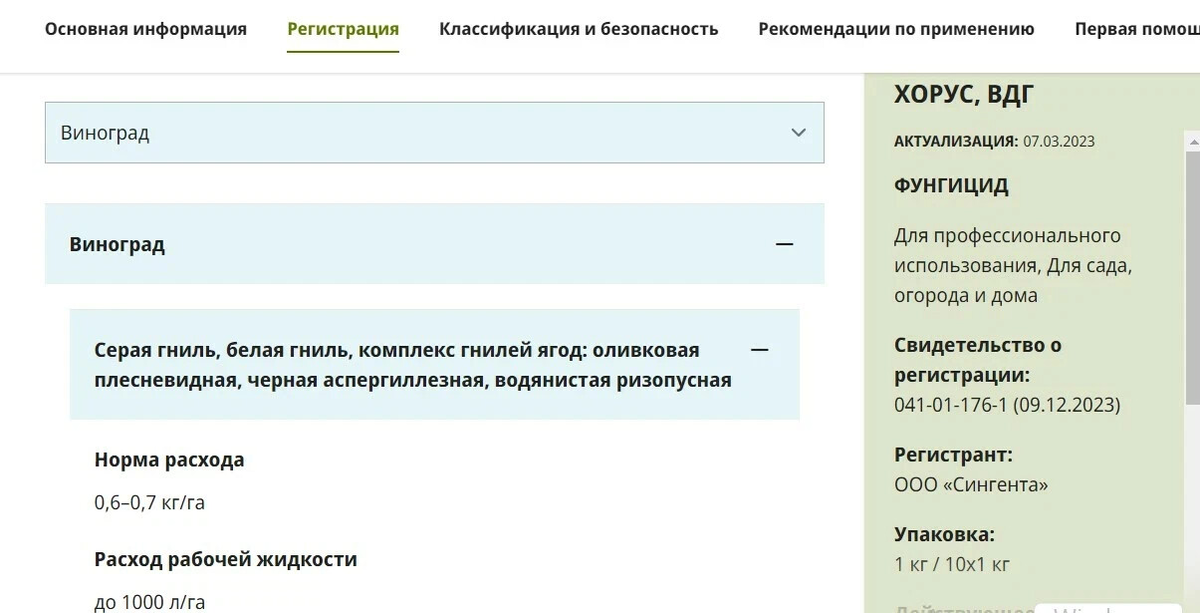Select the Регистрация tab
The width and height of the screenshot is (1200, 613).
(x=343, y=29)
